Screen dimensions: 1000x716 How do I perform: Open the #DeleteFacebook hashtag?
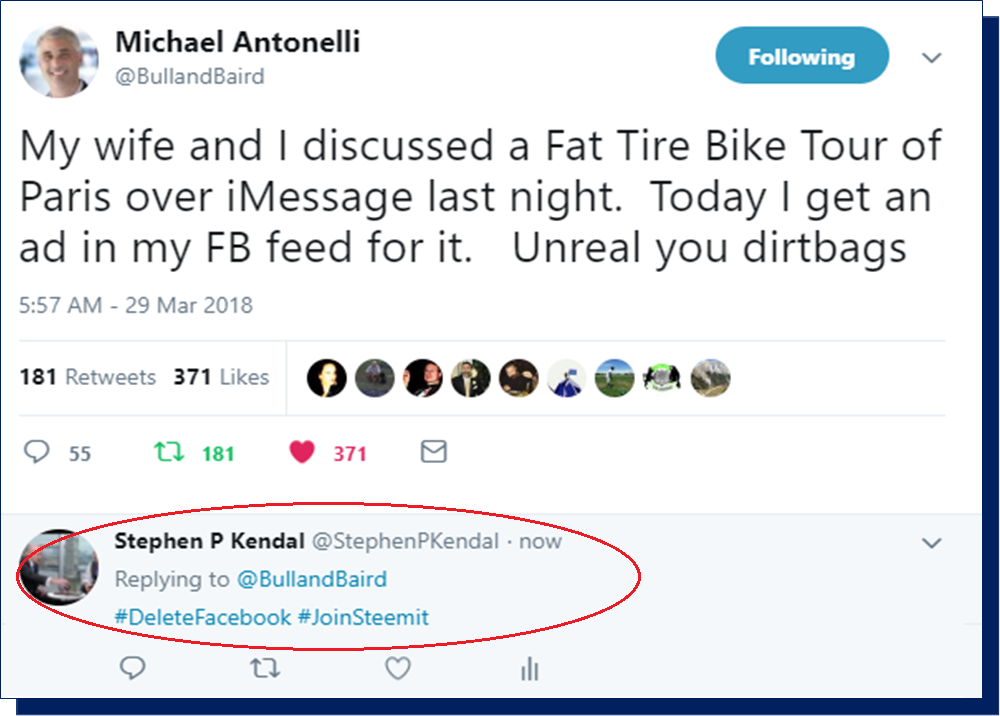[203, 617]
